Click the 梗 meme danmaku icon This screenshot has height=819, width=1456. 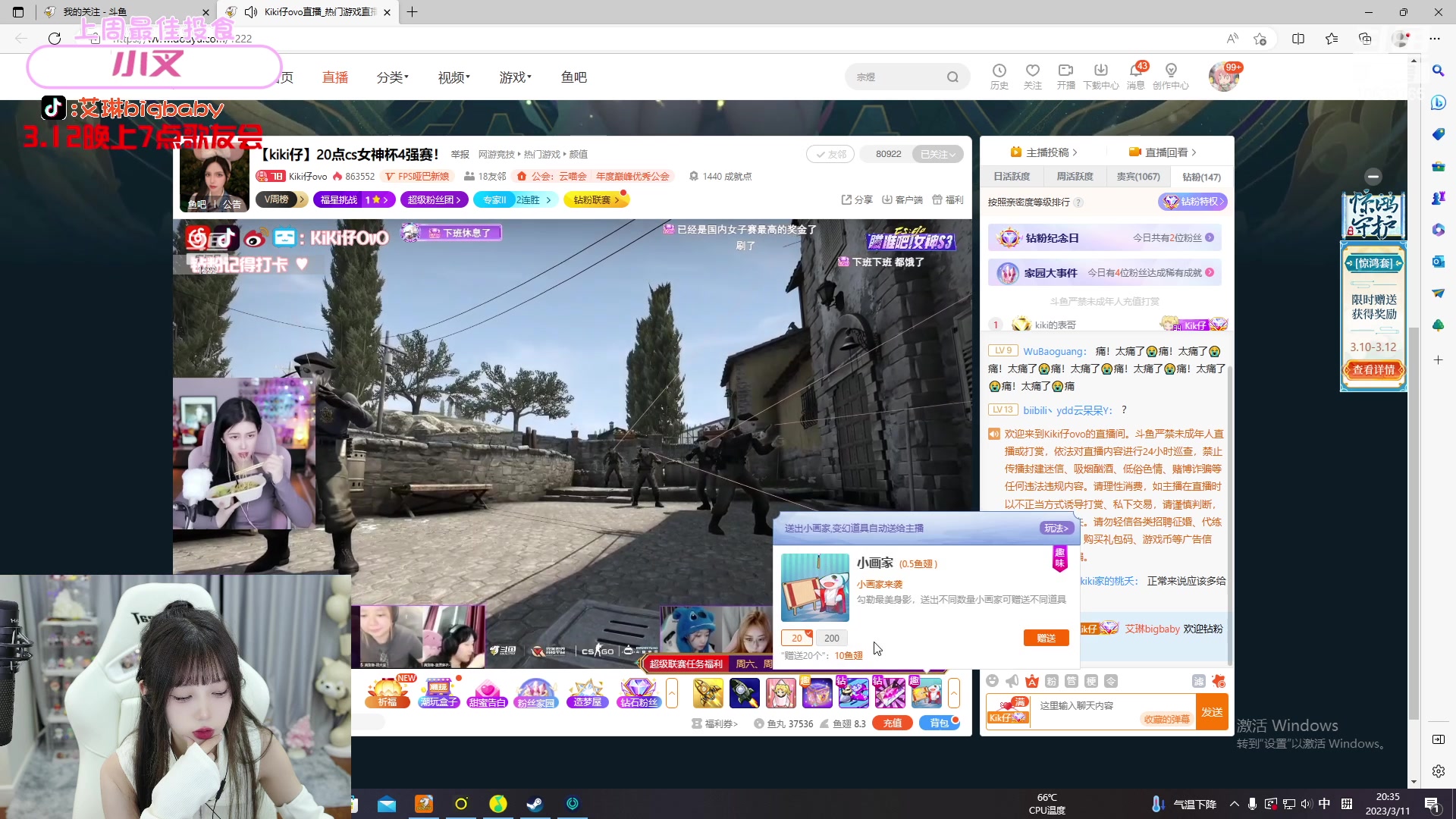1091,681
